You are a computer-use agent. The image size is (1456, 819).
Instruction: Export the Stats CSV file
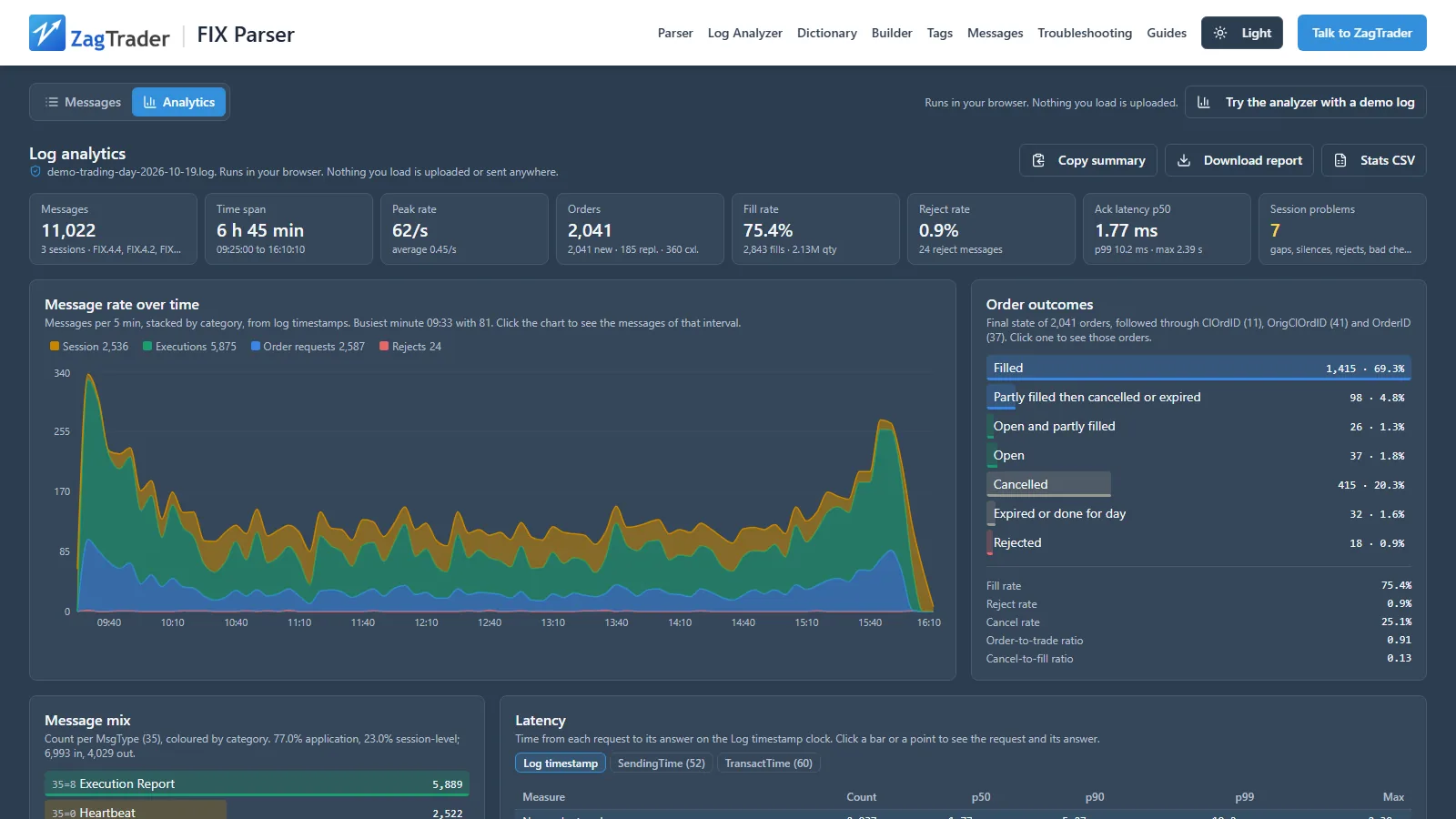pos(1374,160)
